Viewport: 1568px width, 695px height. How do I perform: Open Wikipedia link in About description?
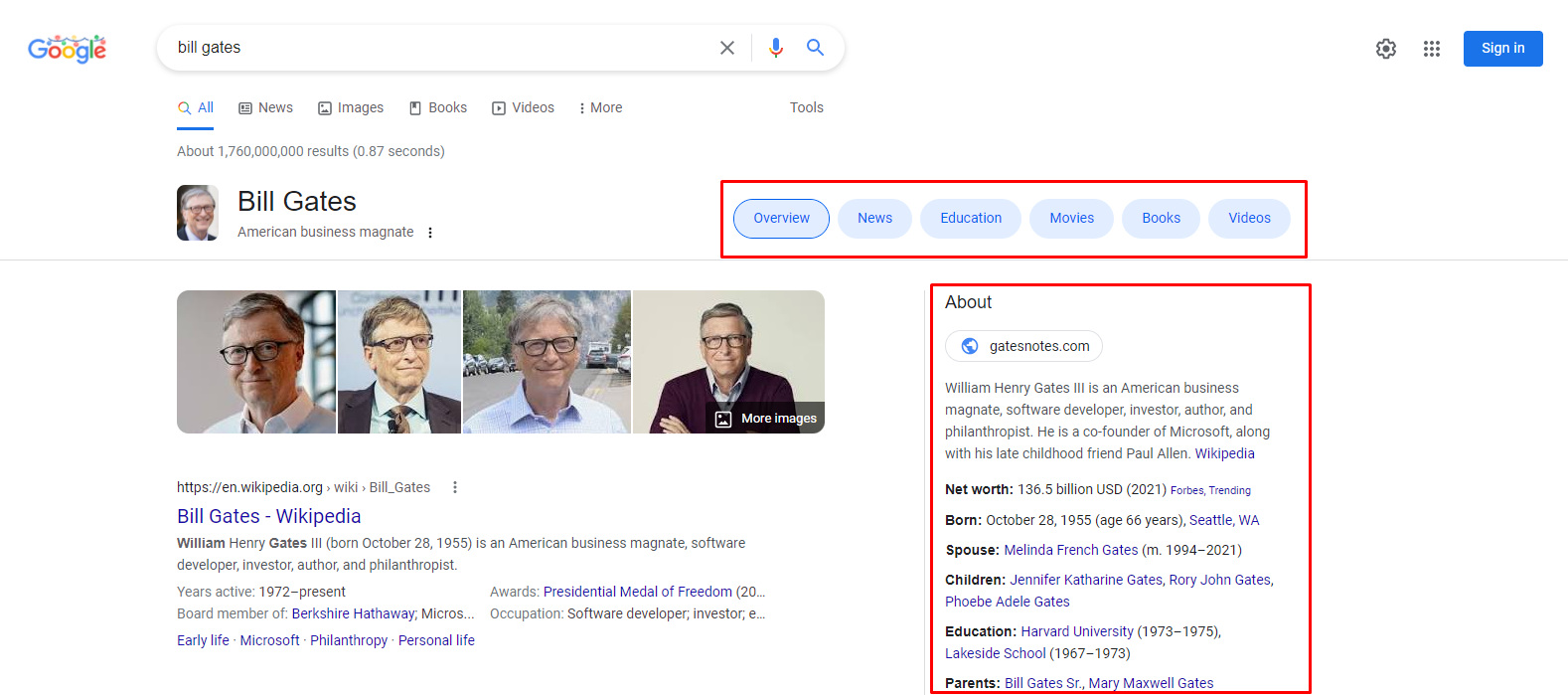[1224, 453]
